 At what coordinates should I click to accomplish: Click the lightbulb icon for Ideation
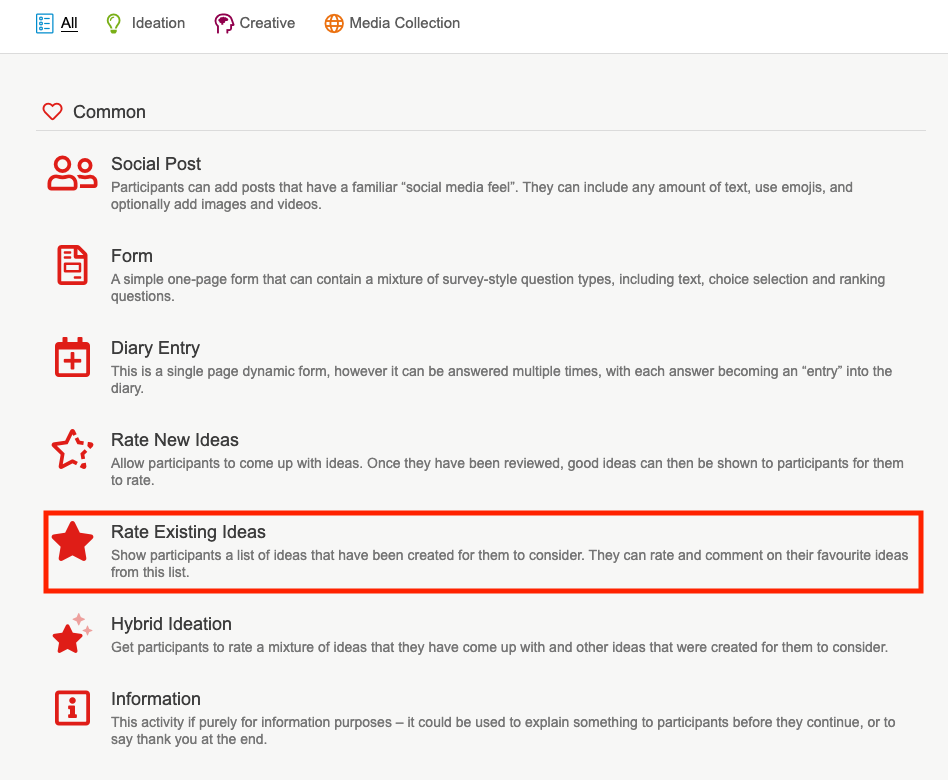click(x=114, y=23)
